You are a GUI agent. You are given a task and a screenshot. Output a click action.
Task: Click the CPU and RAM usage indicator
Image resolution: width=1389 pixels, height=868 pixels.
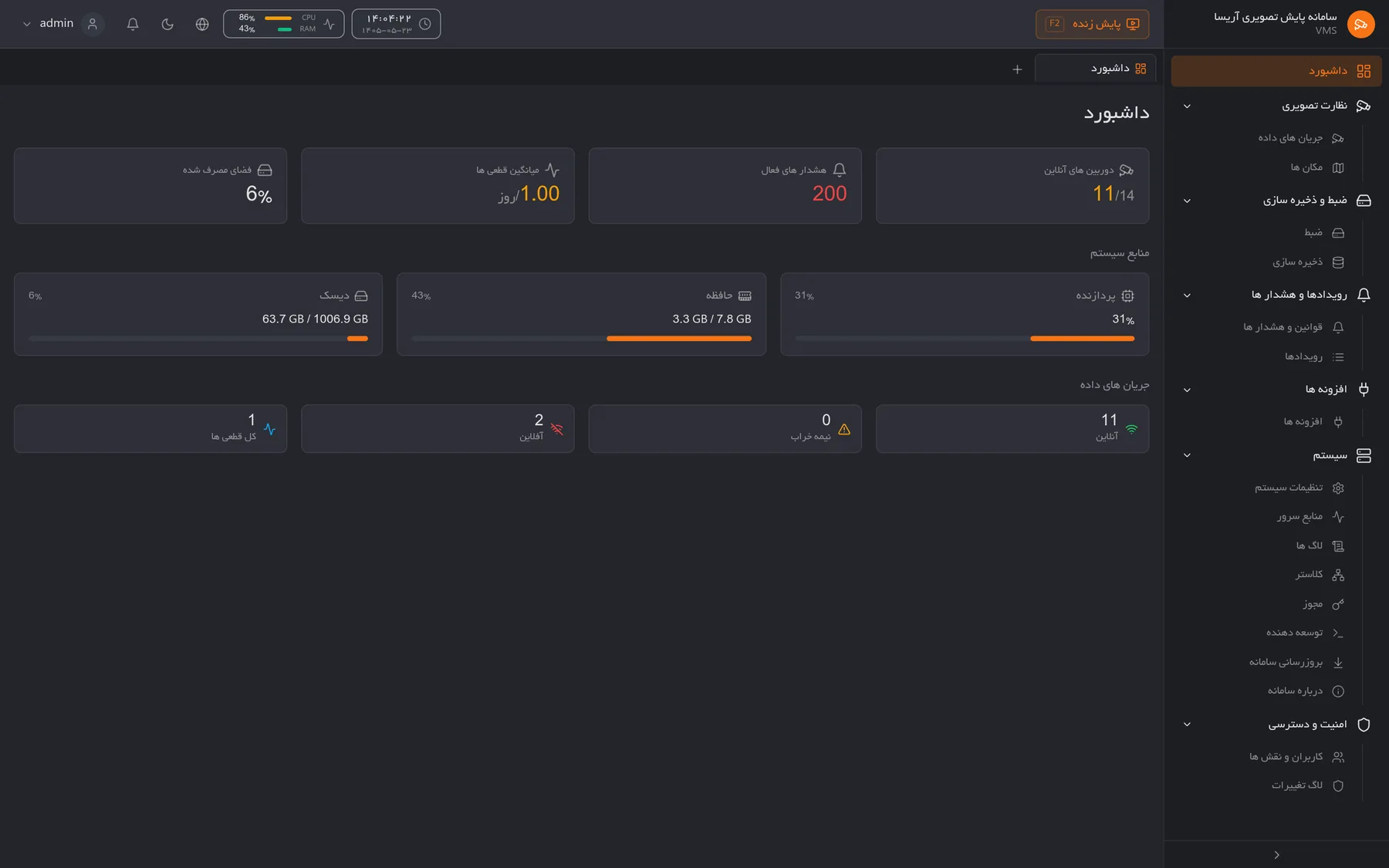(x=283, y=24)
